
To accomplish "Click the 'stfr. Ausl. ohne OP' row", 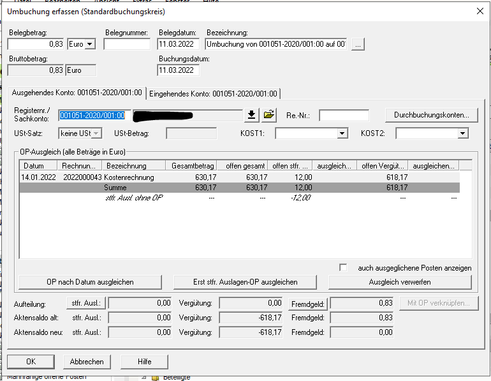I will click(239, 198).
